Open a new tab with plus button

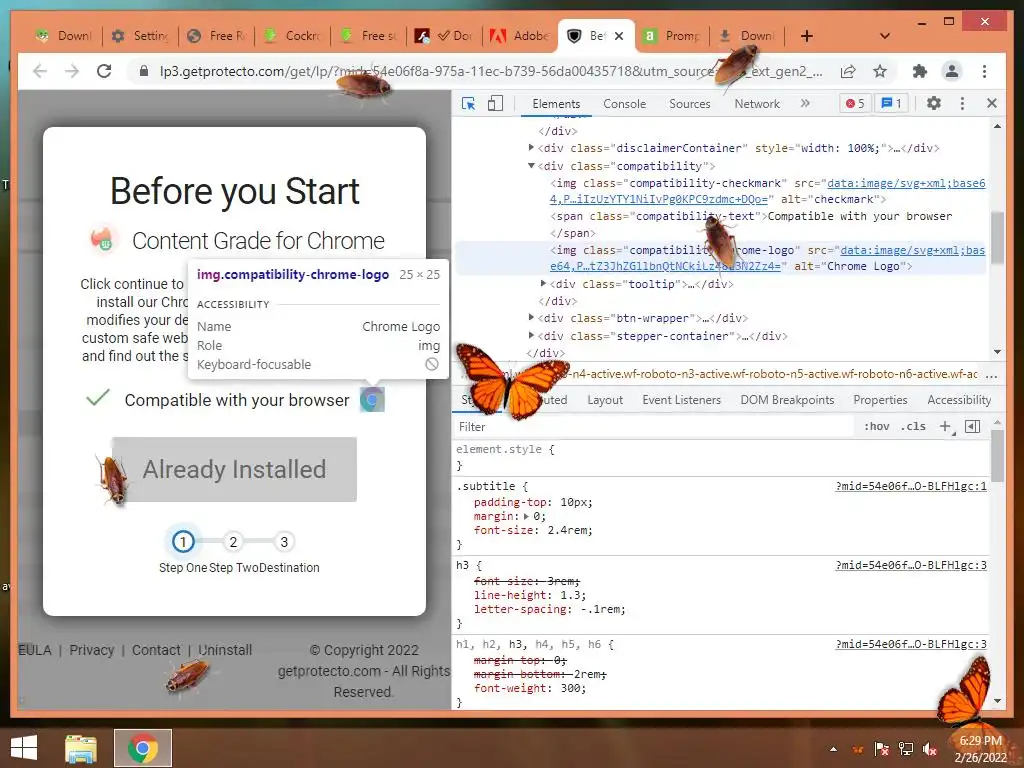807,36
